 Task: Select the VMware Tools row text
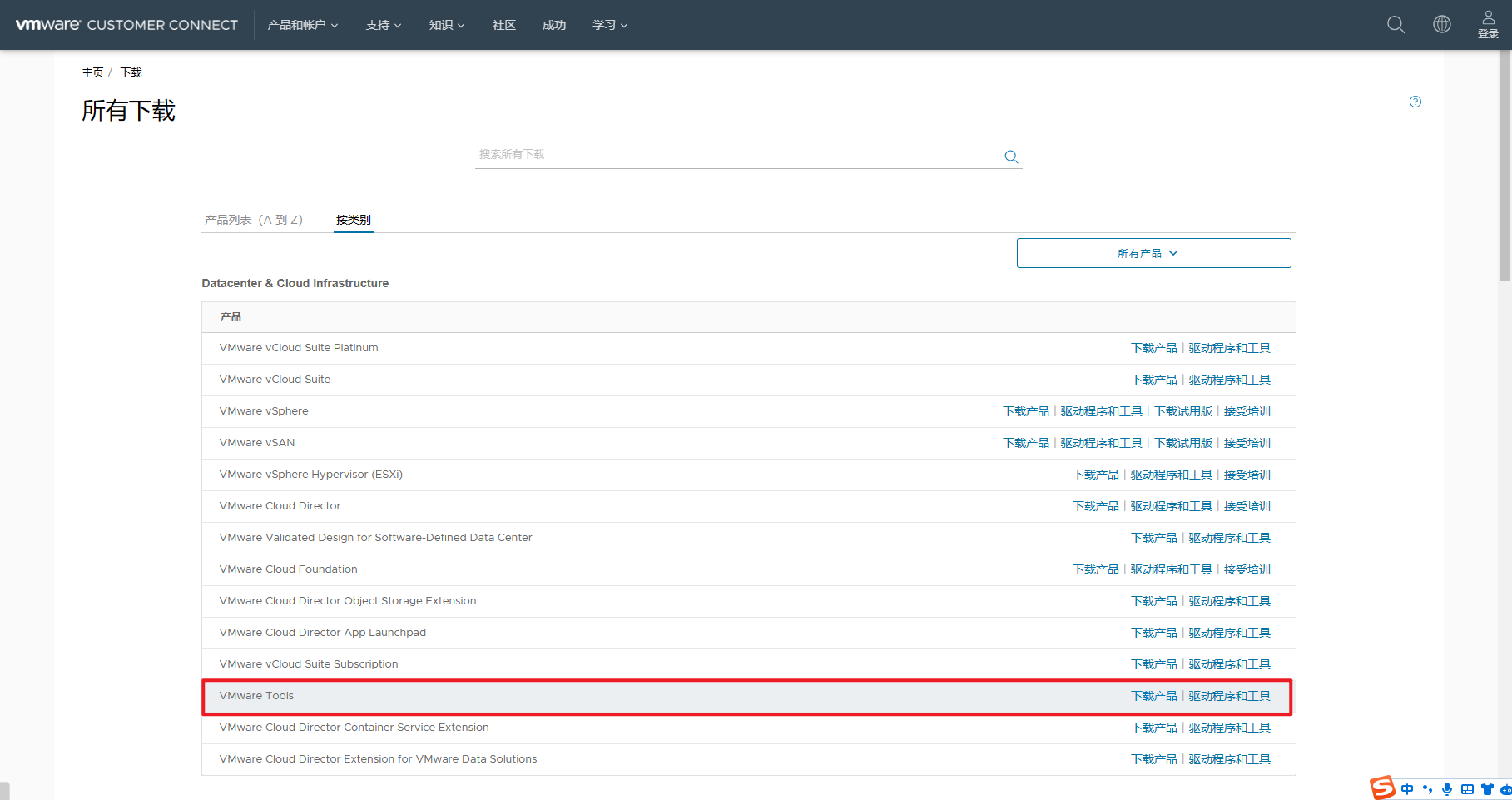(x=256, y=696)
